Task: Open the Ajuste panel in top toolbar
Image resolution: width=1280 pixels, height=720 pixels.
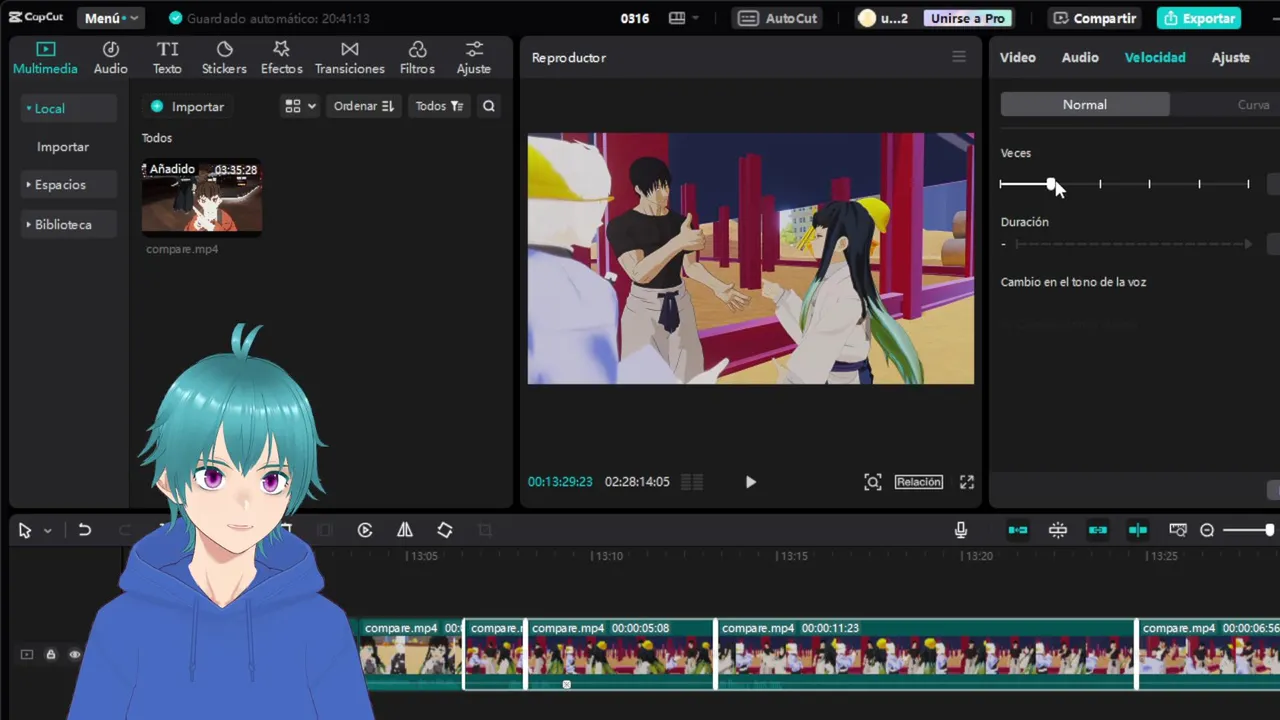Action: tap(474, 58)
